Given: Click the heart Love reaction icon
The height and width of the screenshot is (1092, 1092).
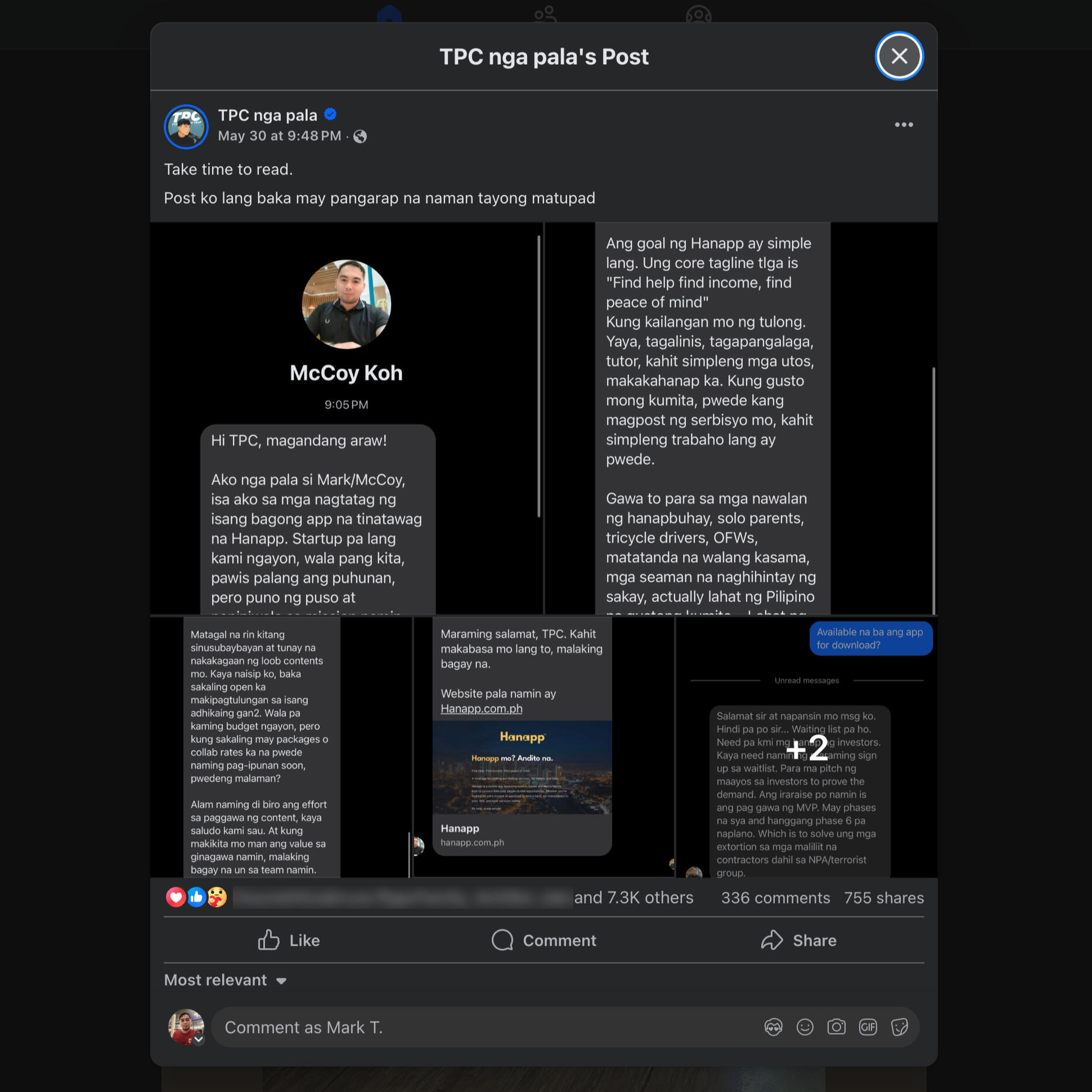Looking at the screenshot, I should click(x=175, y=897).
